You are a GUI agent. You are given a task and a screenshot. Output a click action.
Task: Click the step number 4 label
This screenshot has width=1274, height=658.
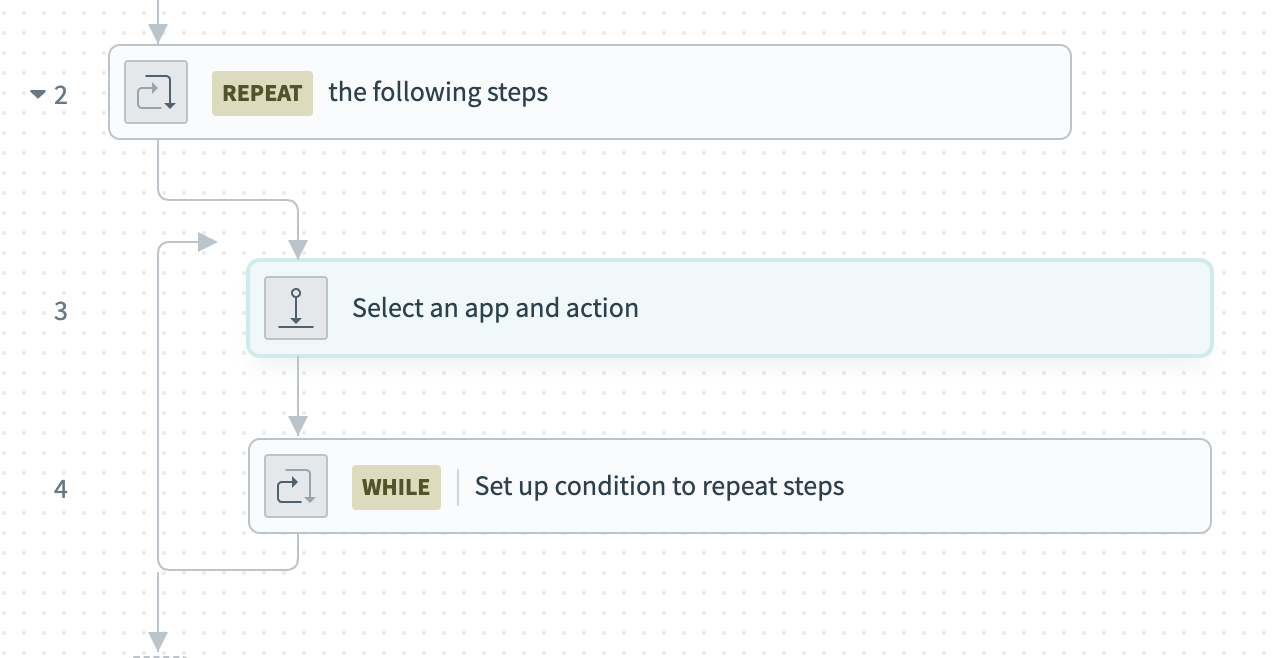click(61, 489)
